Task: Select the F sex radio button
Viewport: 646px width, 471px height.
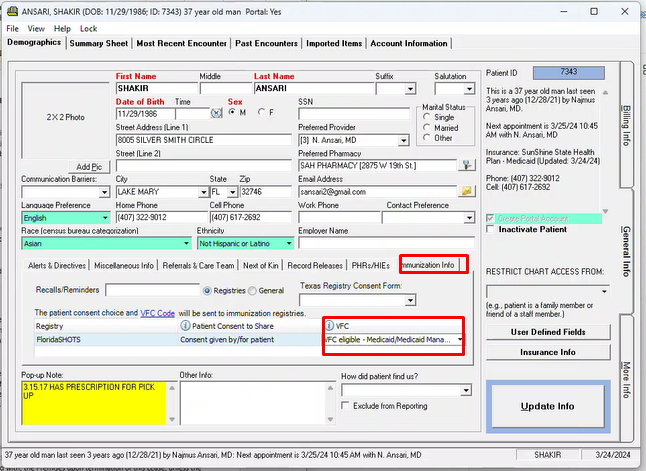Action: click(262, 112)
